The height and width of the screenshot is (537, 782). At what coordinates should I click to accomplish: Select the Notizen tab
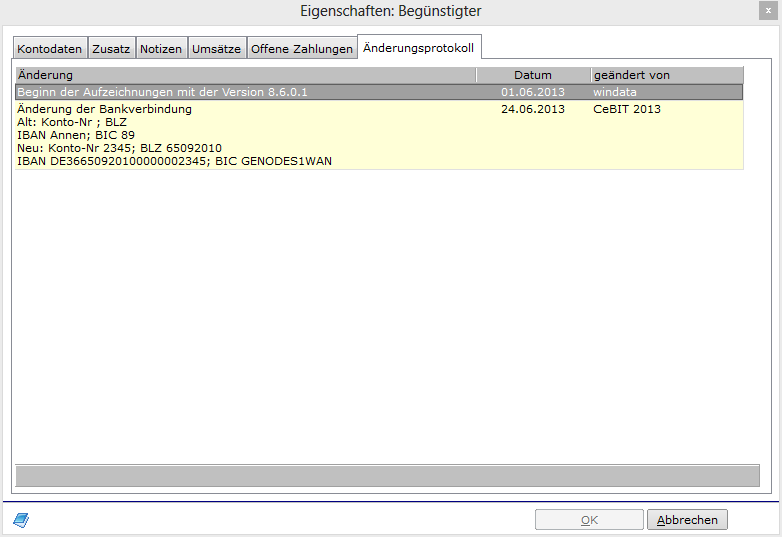[161, 49]
